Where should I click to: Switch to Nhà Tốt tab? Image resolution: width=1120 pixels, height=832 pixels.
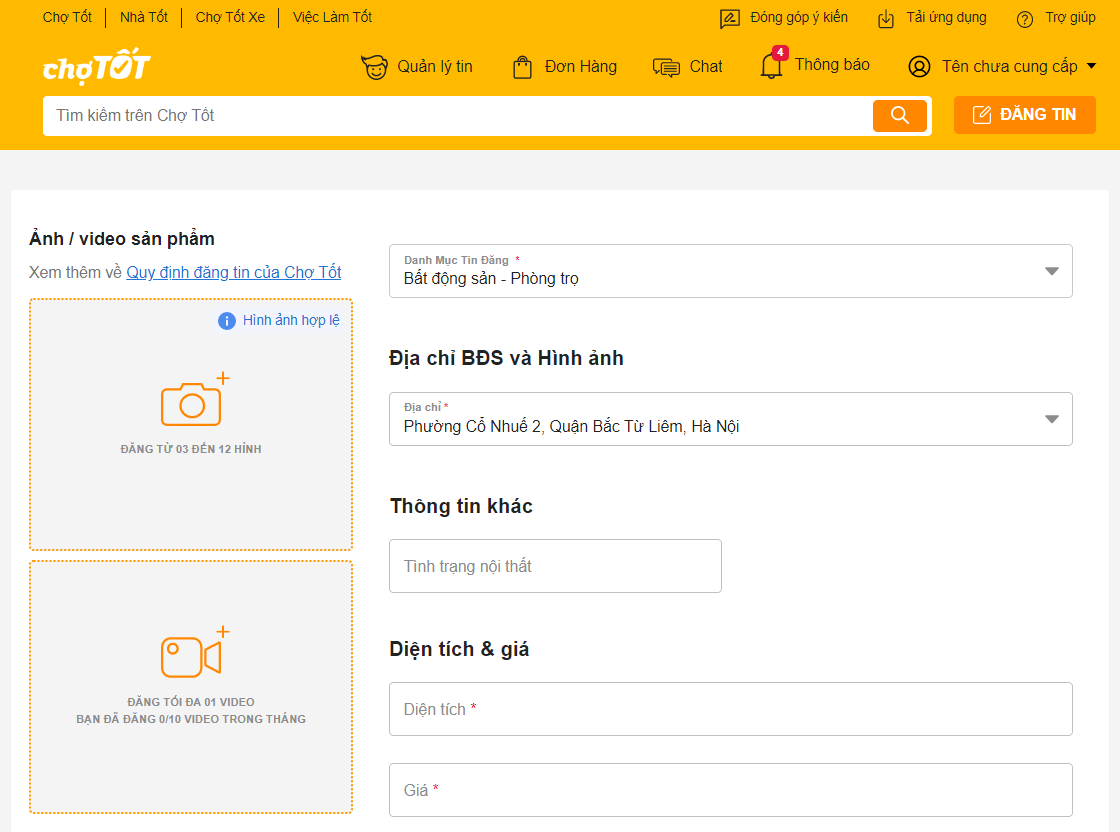pos(144,17)
